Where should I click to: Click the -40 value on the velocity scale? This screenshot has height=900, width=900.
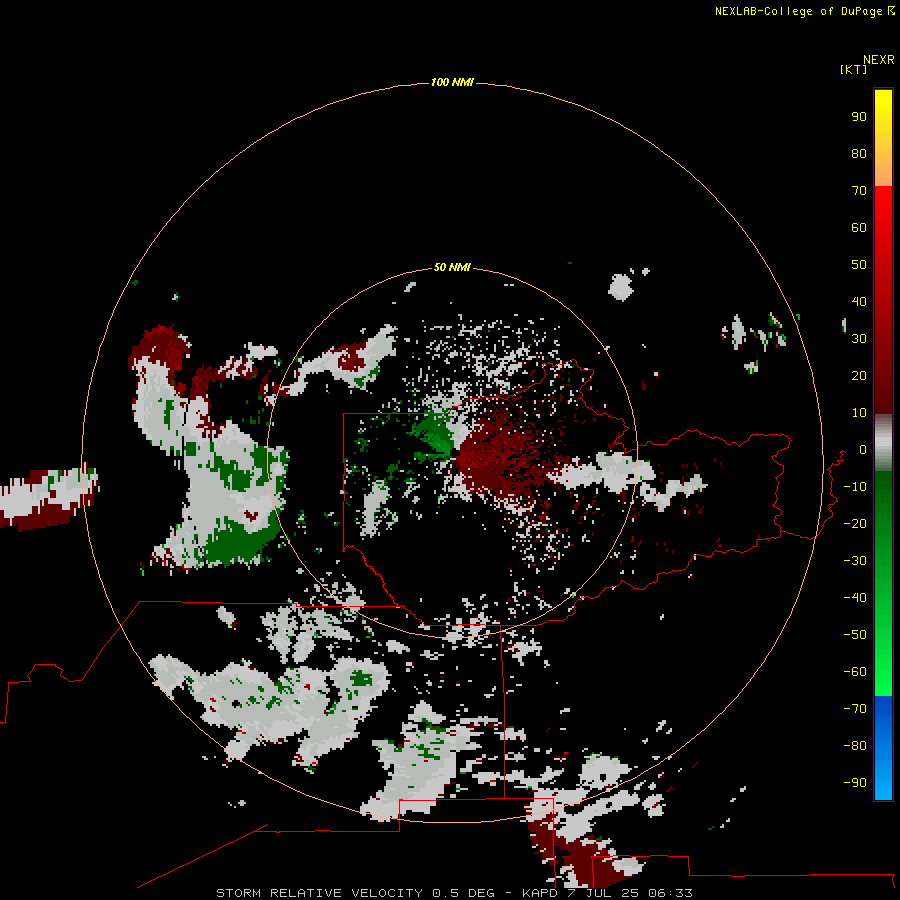point(855,598)
